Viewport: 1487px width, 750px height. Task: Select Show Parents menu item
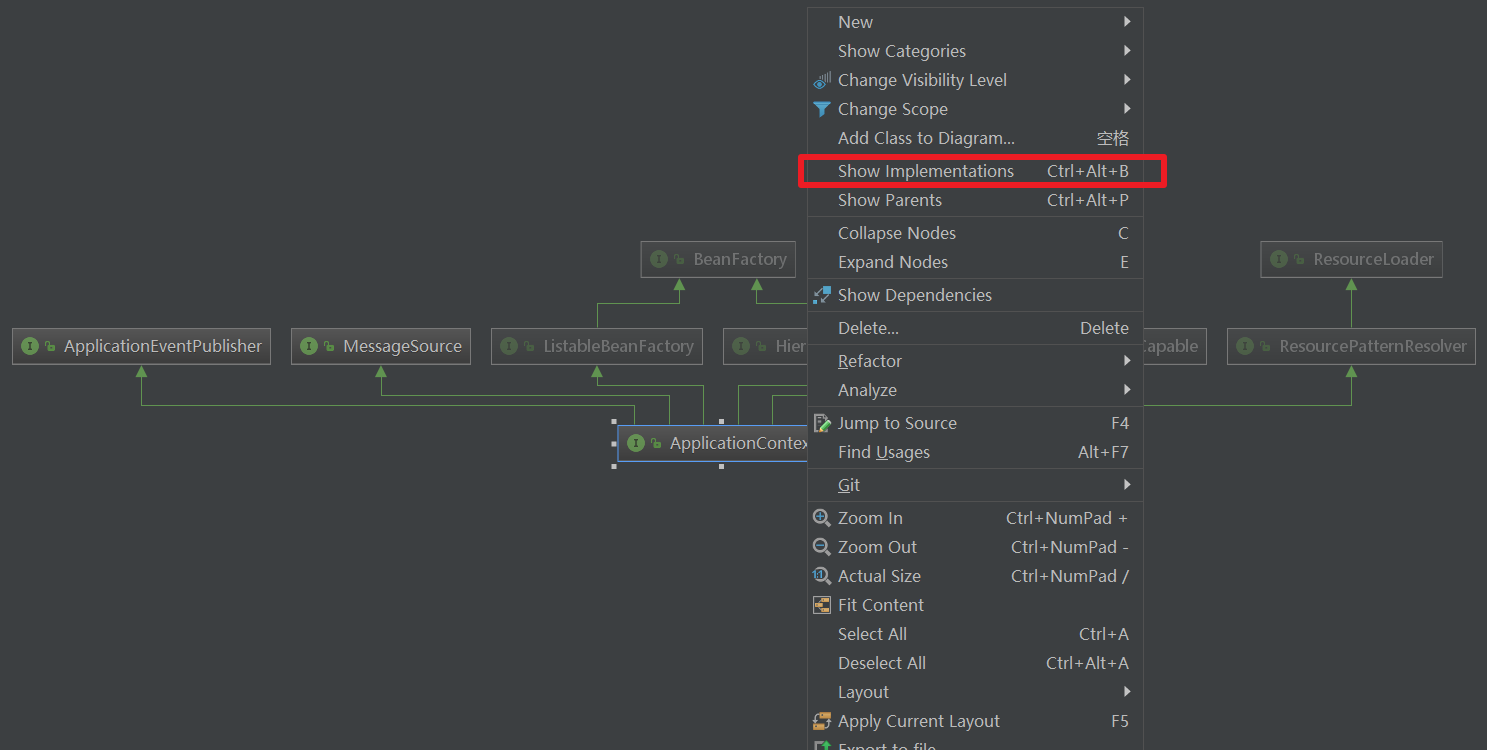pyautogui.click(x=975, y=200)
